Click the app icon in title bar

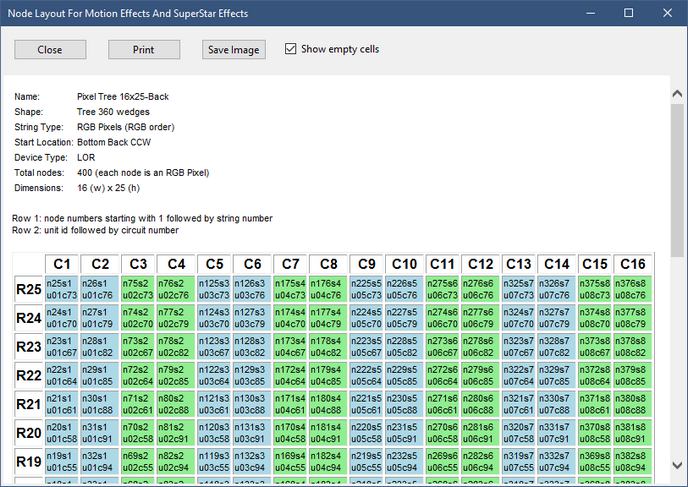click(13, 14)
